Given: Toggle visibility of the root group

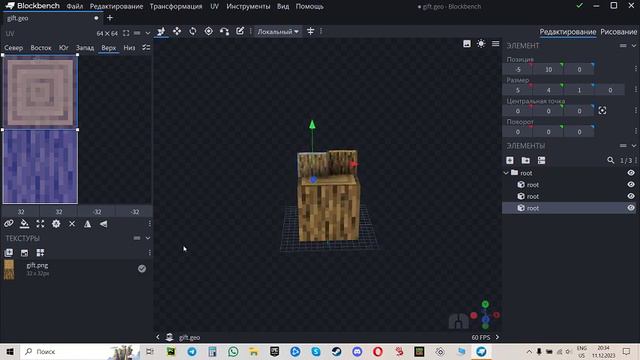Looking at the screenshot, I should pyautogui.click(x=631, y=173).
